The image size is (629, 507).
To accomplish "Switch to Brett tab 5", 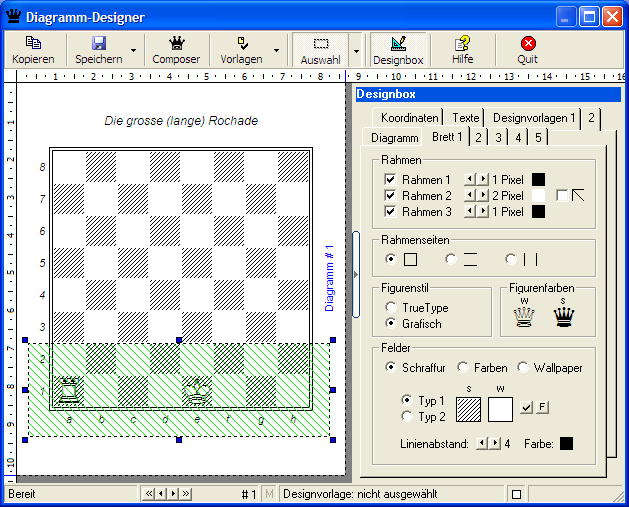I will tap(538, 138).
